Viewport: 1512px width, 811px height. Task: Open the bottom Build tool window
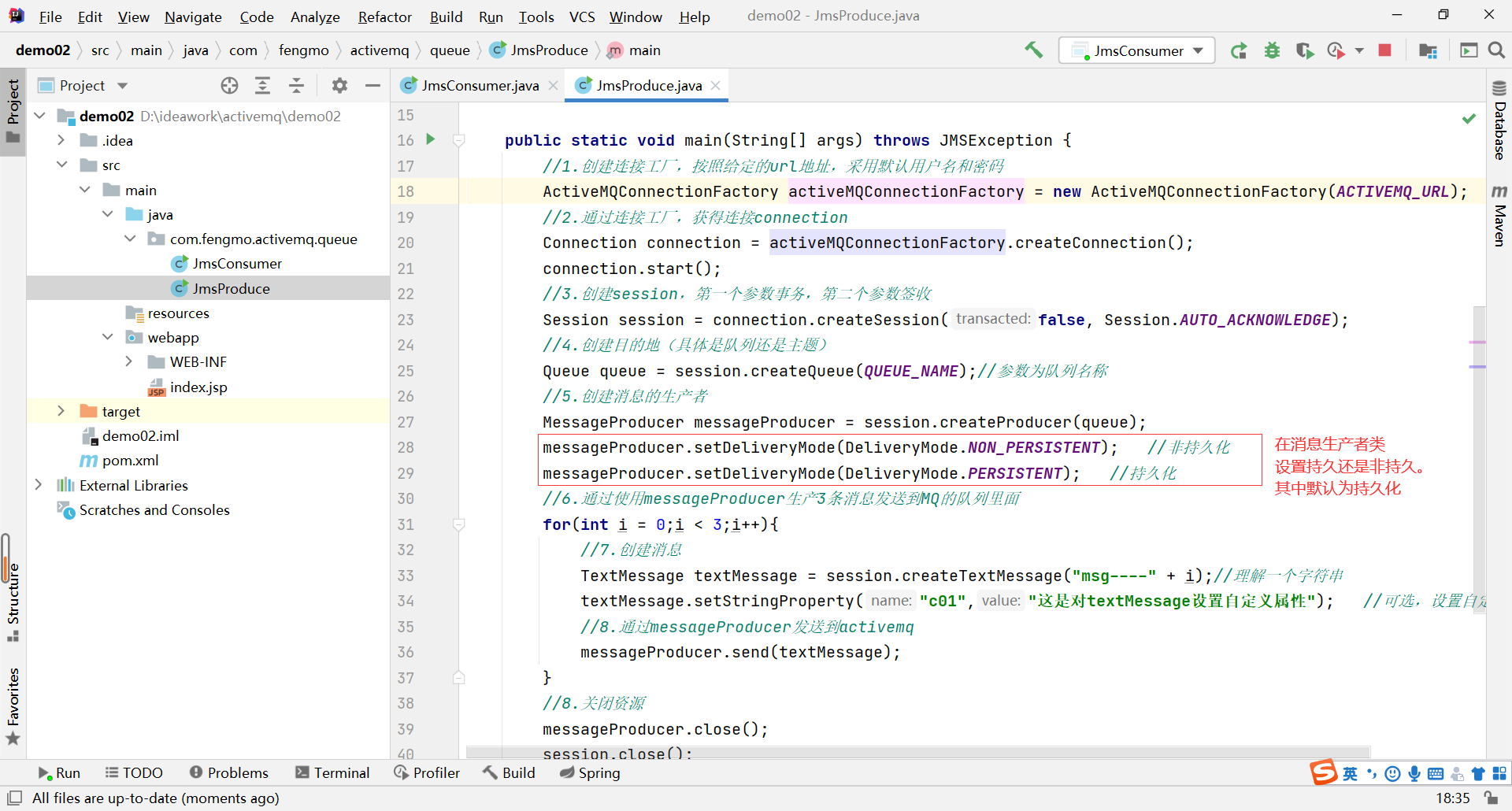(509, 773)
